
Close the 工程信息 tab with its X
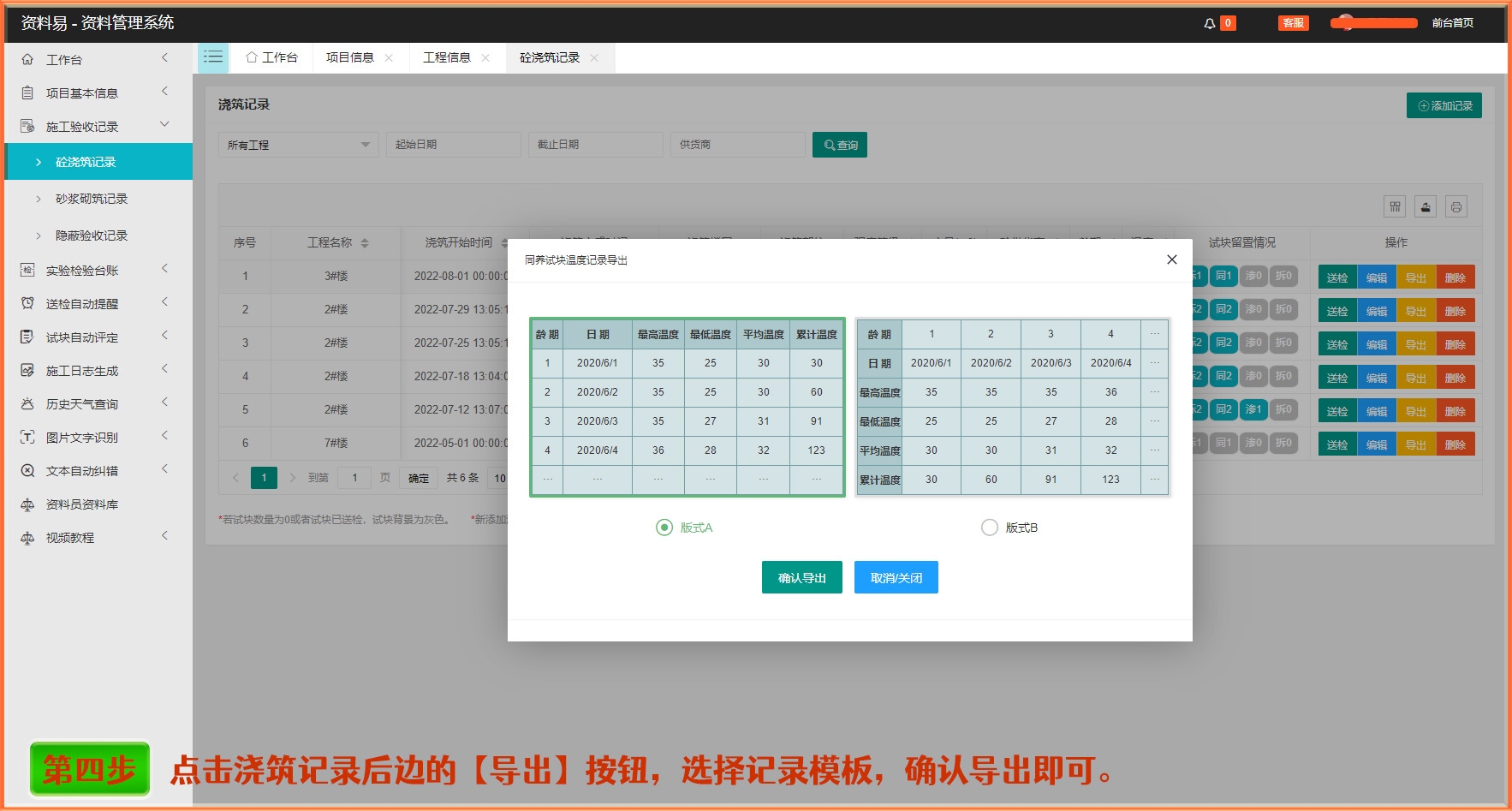(x=485, y=57)
